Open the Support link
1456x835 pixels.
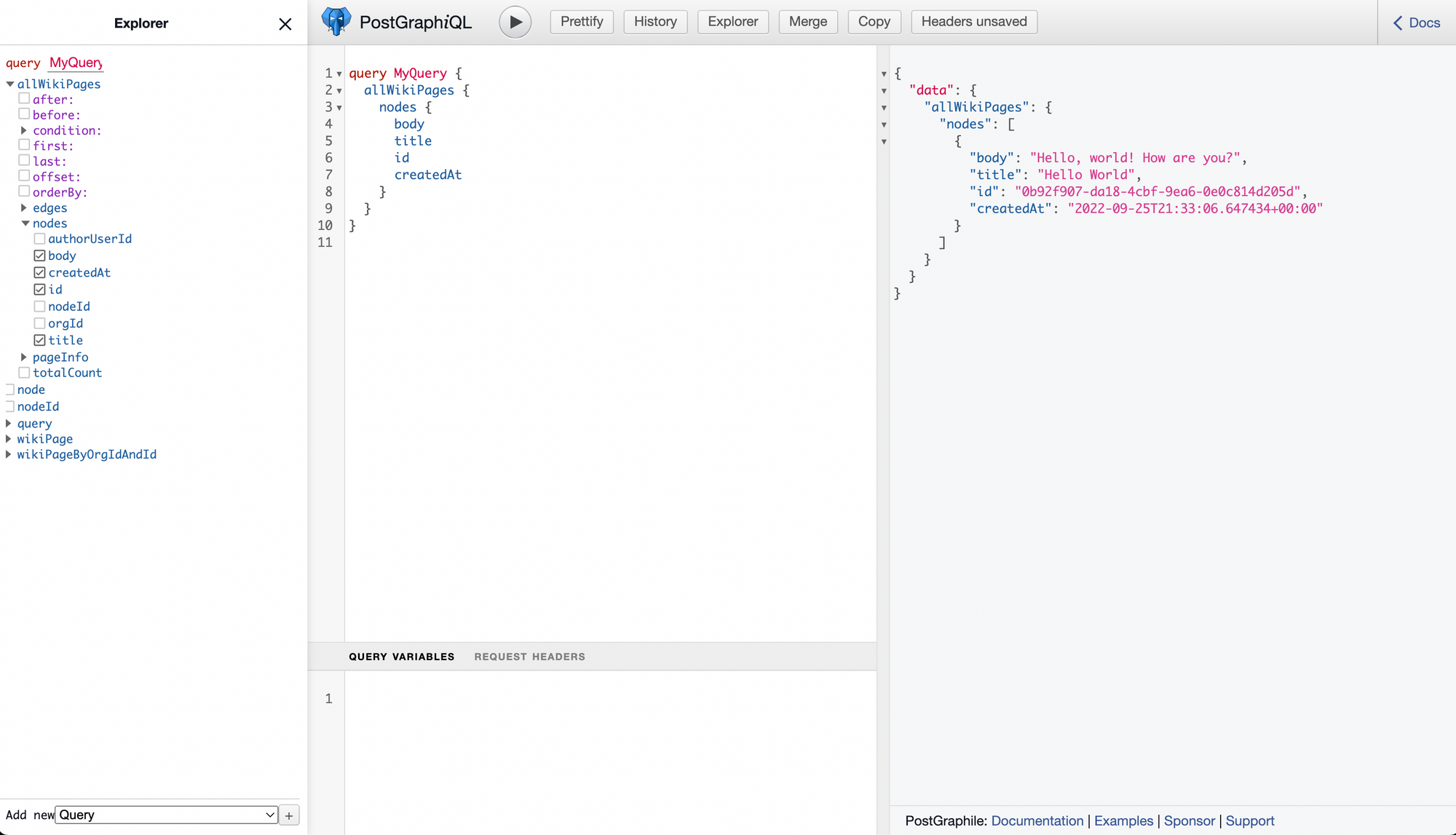[1250, 821]
